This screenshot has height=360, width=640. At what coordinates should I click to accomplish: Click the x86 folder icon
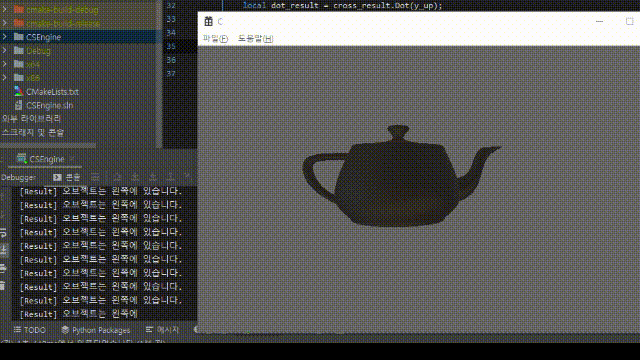tap(18, 78)
